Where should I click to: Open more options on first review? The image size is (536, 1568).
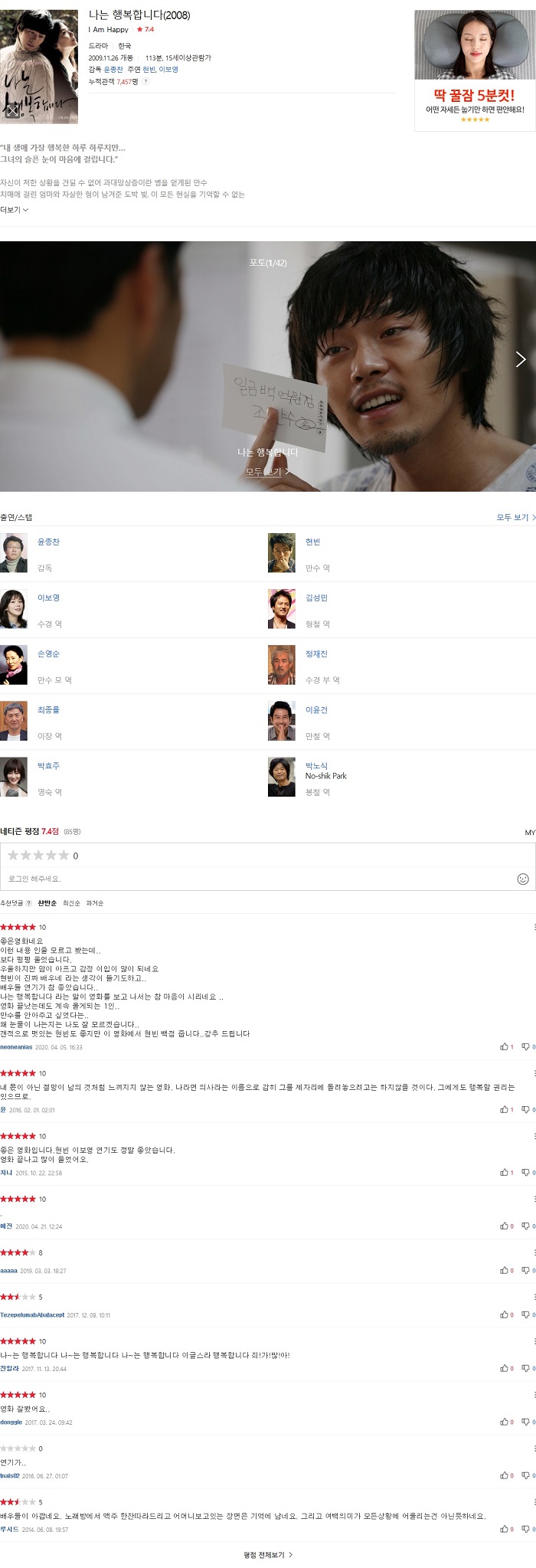[x=534, y=928]
